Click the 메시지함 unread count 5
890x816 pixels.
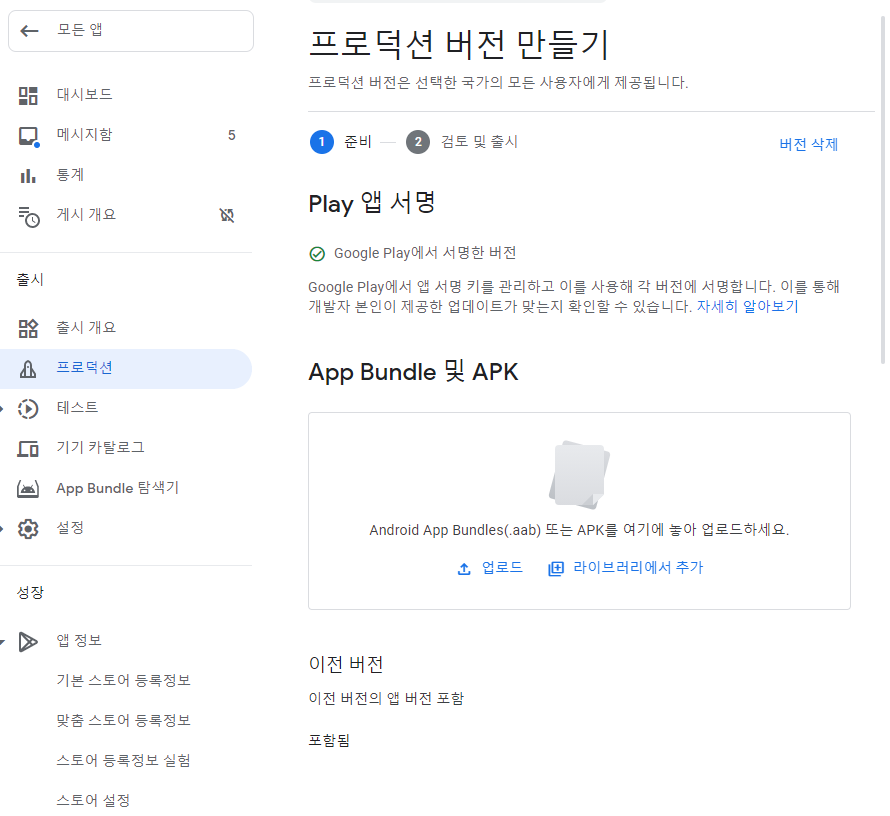(x=232, y=136)
